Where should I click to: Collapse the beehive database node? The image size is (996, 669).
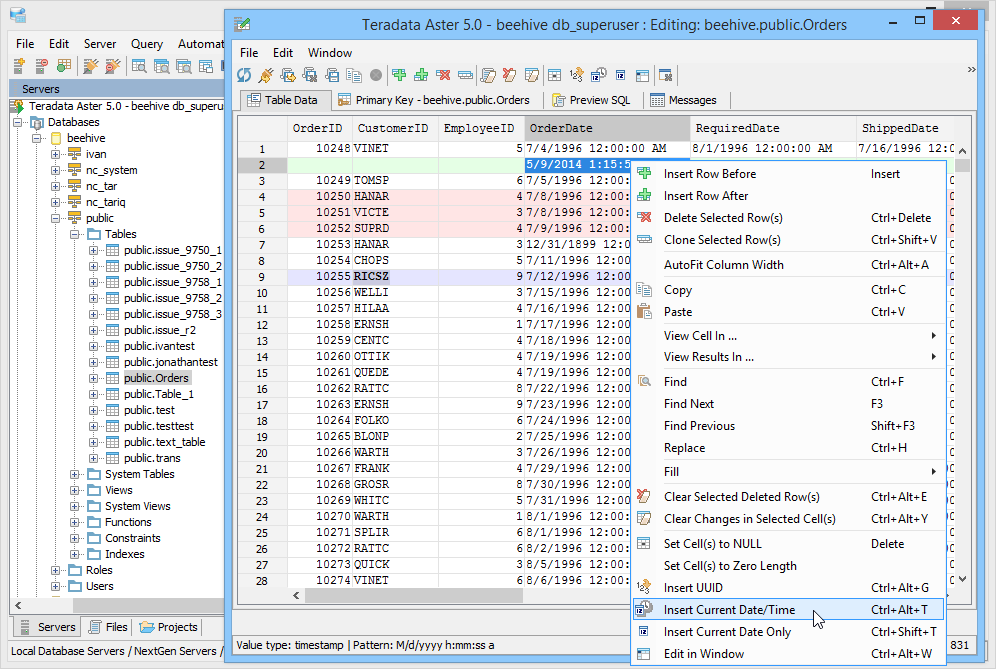coord(36,138)
